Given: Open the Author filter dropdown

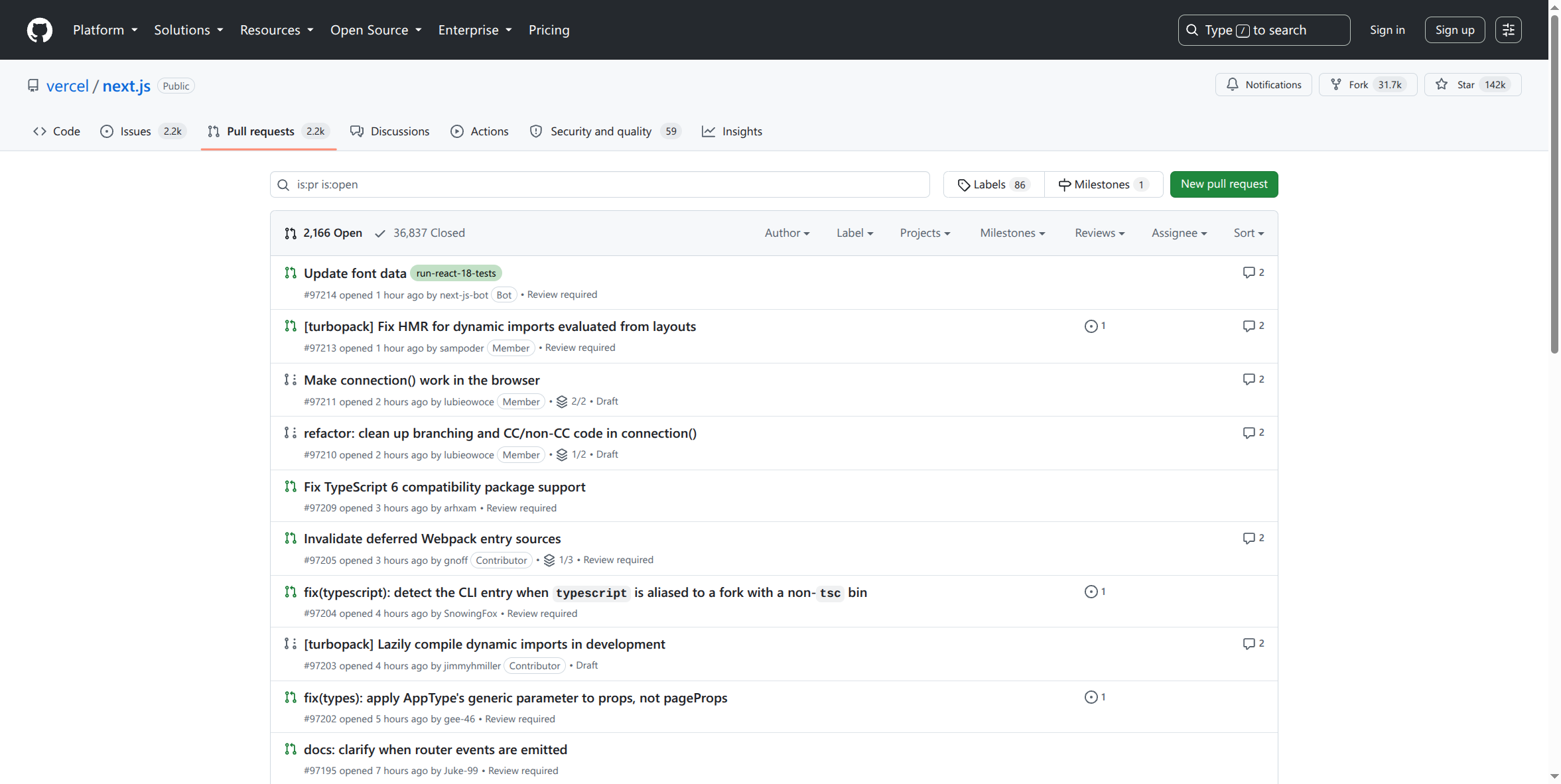Looking at the screenshot, I should click(787, 233).
